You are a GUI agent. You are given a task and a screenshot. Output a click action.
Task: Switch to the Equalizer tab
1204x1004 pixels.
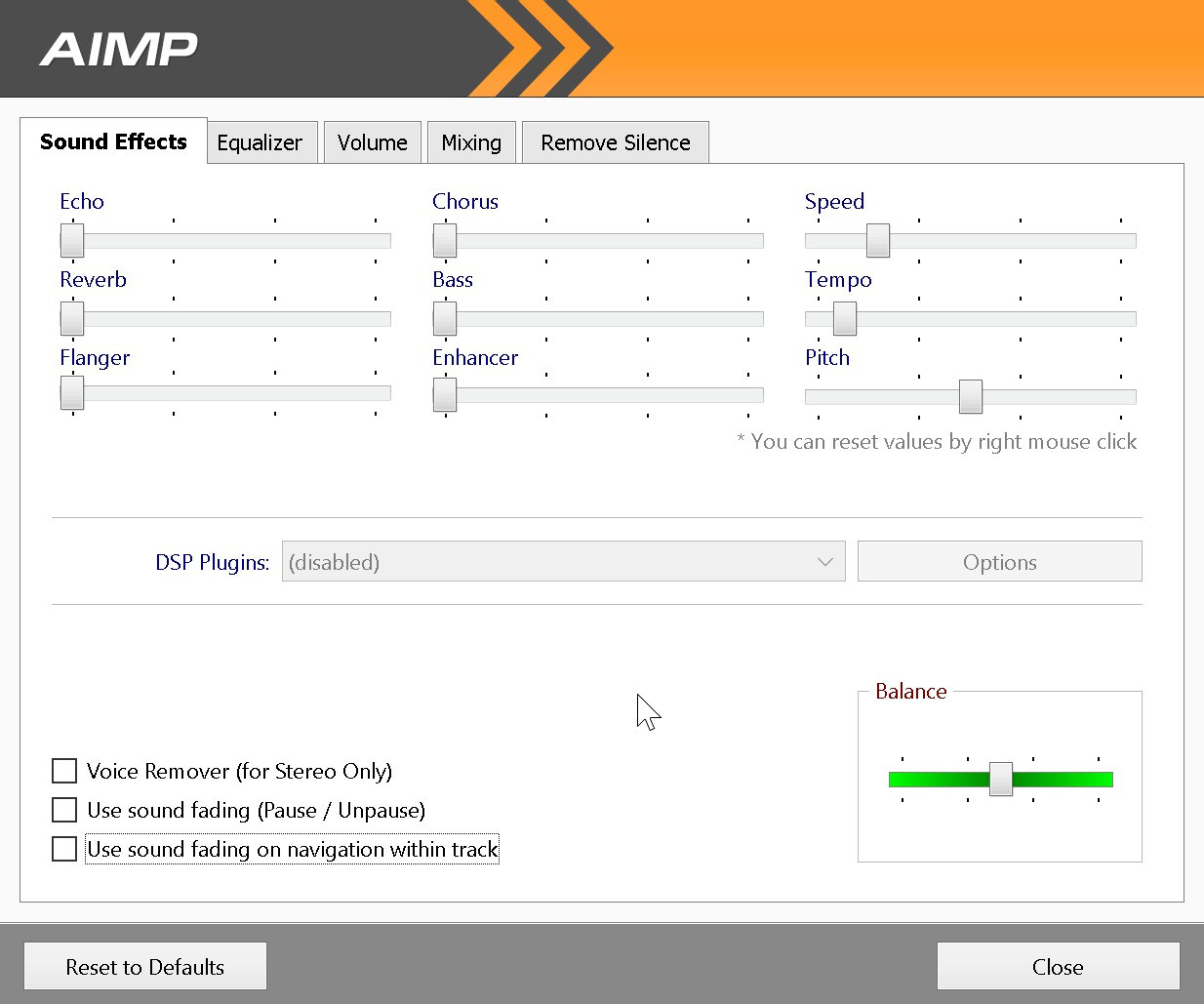[260, 142]
